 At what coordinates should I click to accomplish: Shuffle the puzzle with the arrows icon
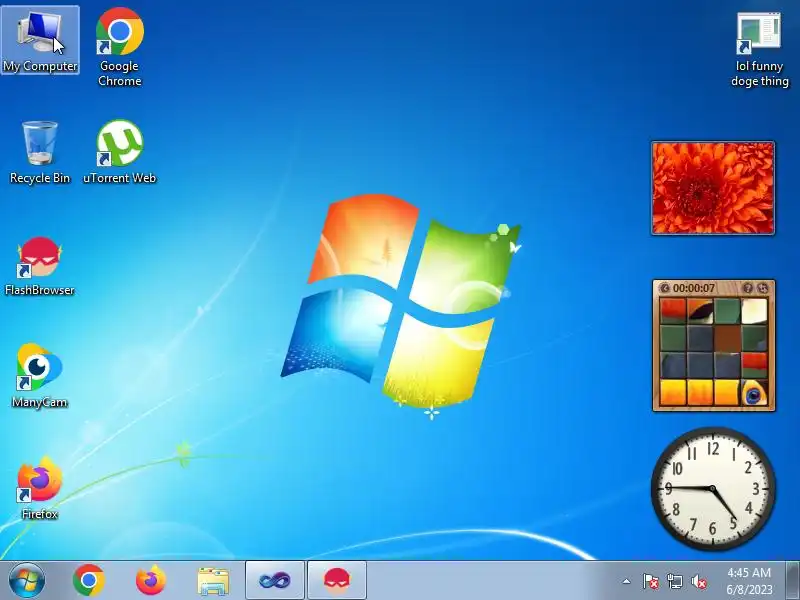coord(762,288)
